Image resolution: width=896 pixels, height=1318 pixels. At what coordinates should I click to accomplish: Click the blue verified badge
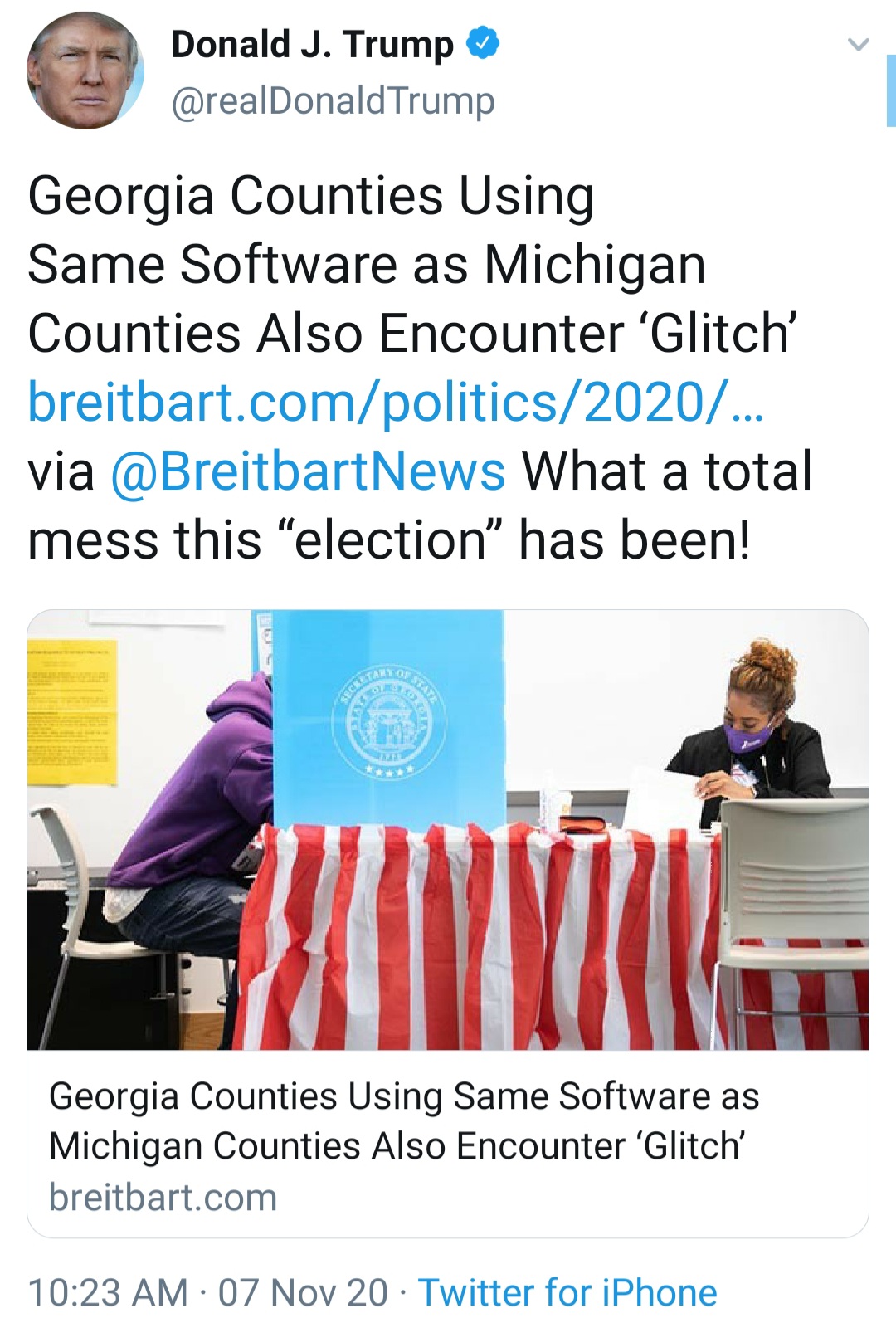(x=482, y=43)
